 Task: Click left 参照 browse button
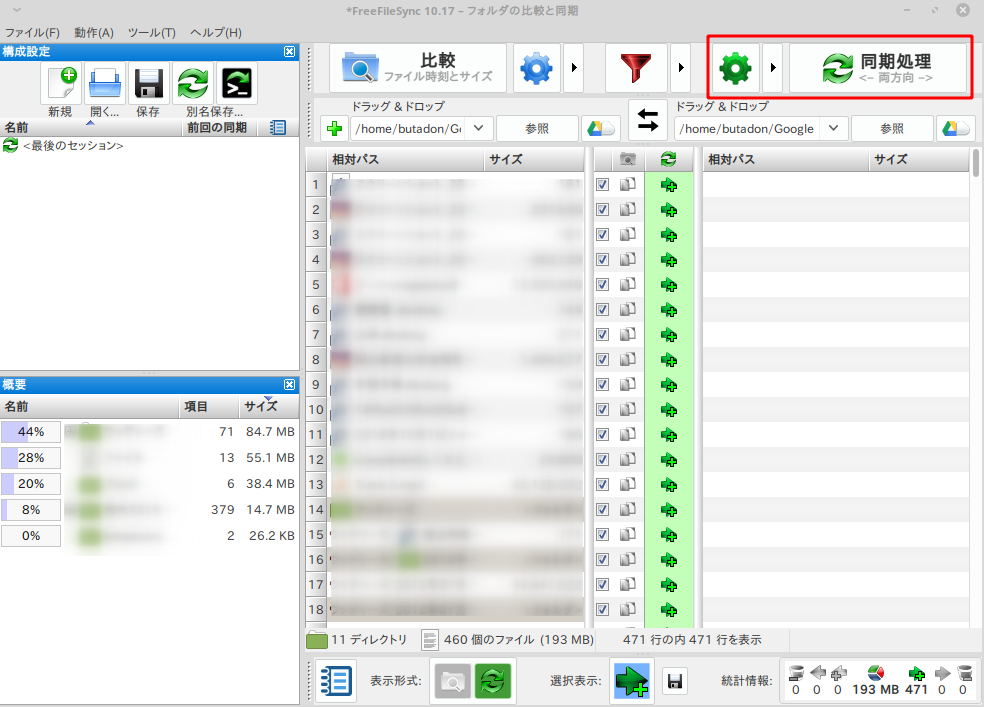(x=537, y=129)
